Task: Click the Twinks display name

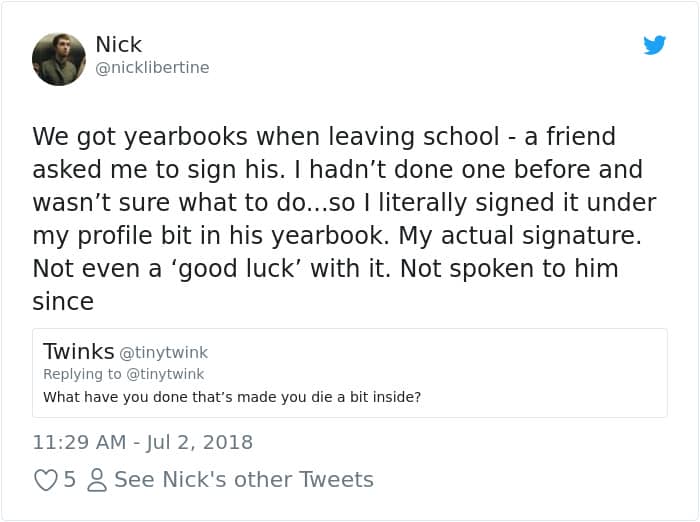Action: pos(78,351)
